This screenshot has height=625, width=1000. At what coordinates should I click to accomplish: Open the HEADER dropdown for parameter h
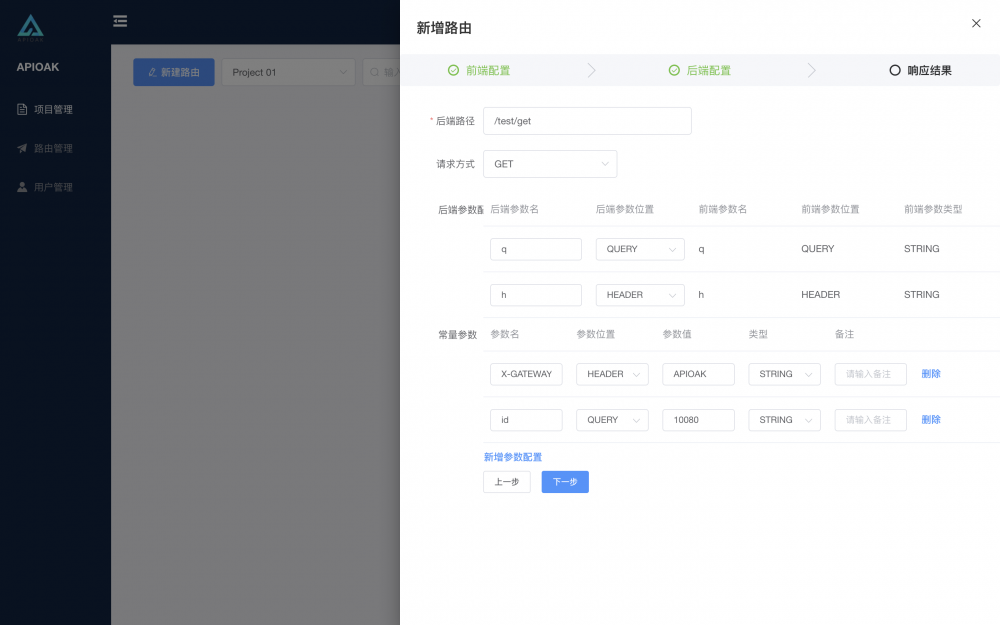pyautogui.click(x=640, y=294)
